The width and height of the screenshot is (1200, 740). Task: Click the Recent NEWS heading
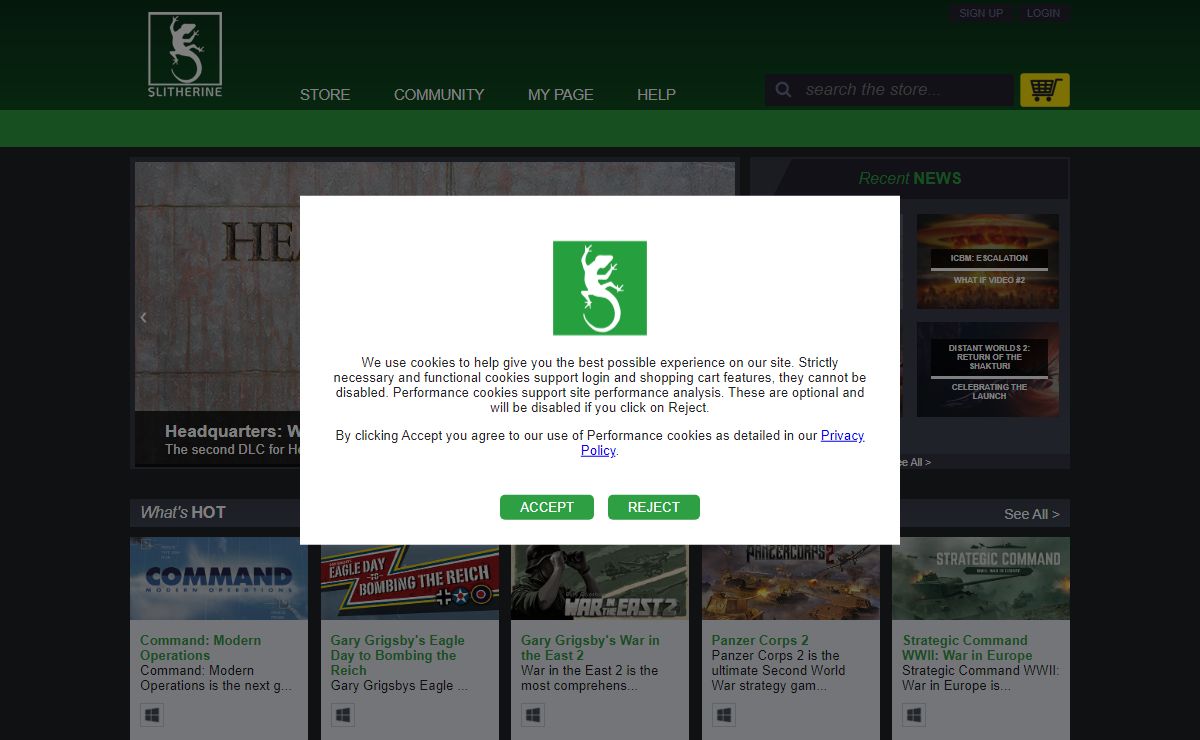(x=910, y=178)
